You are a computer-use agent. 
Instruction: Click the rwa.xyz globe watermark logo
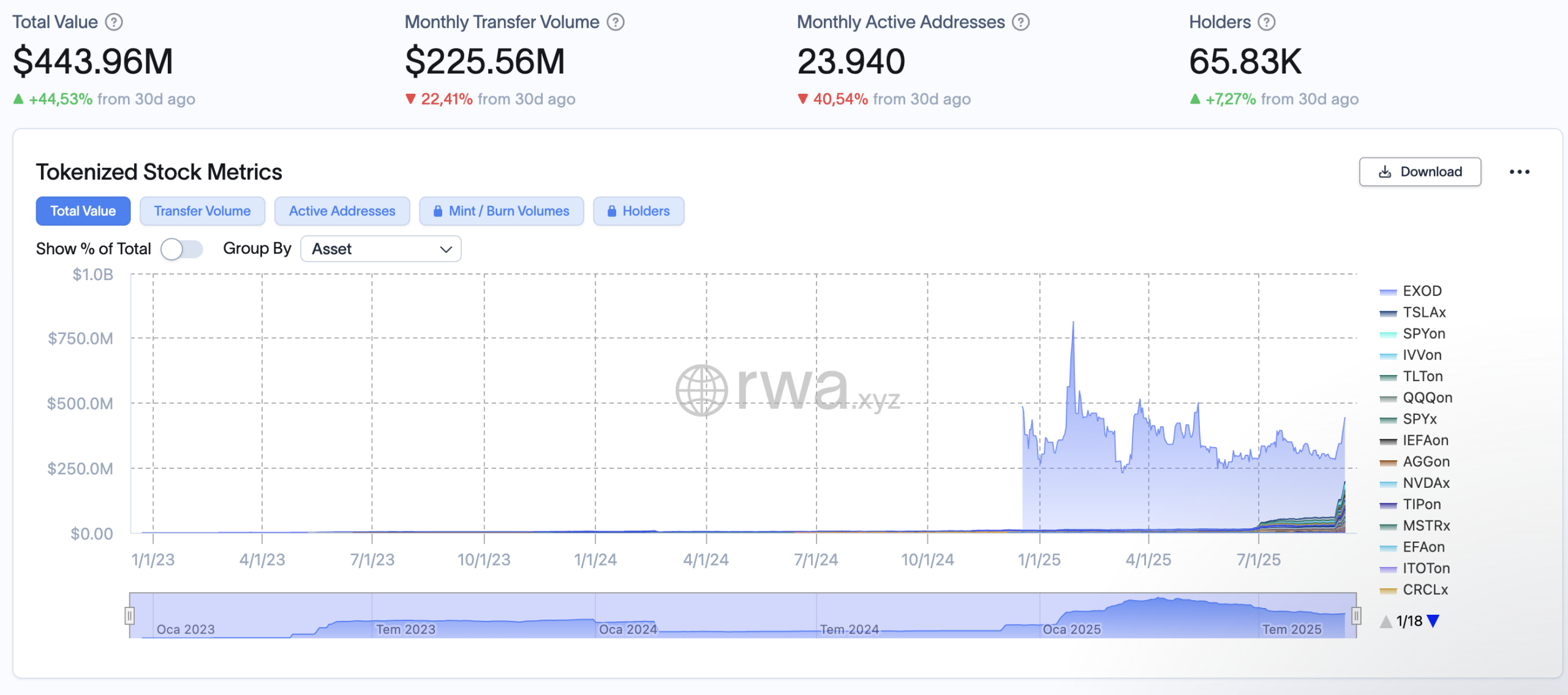click(701, 390)
